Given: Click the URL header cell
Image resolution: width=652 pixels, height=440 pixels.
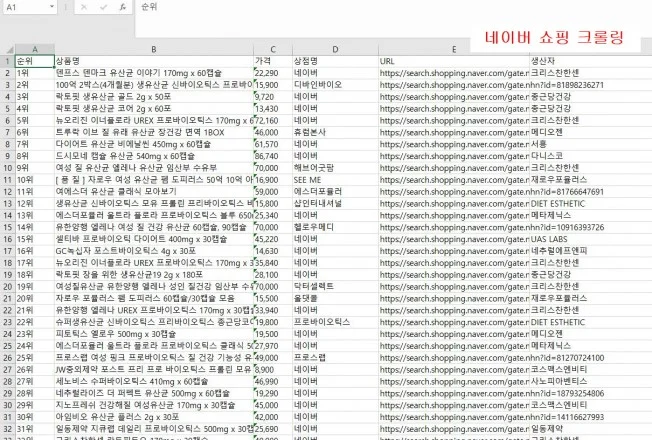Looking at the screenshot, I should (454, 61).
